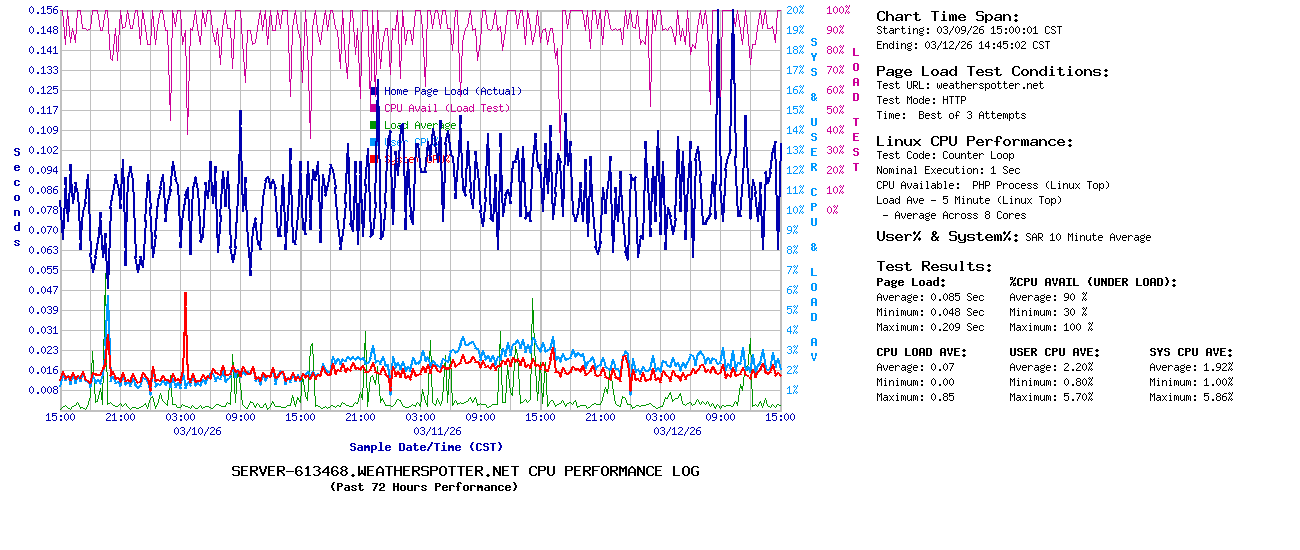Click the green Load Average legend swatch
Screen dimensions: 1300x550
[374, 125]
